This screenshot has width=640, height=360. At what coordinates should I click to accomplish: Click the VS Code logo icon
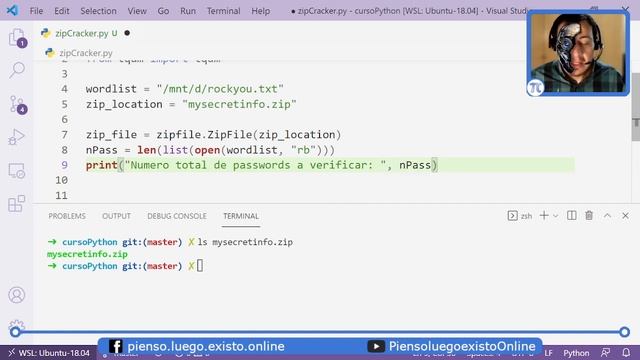(12, 10)
